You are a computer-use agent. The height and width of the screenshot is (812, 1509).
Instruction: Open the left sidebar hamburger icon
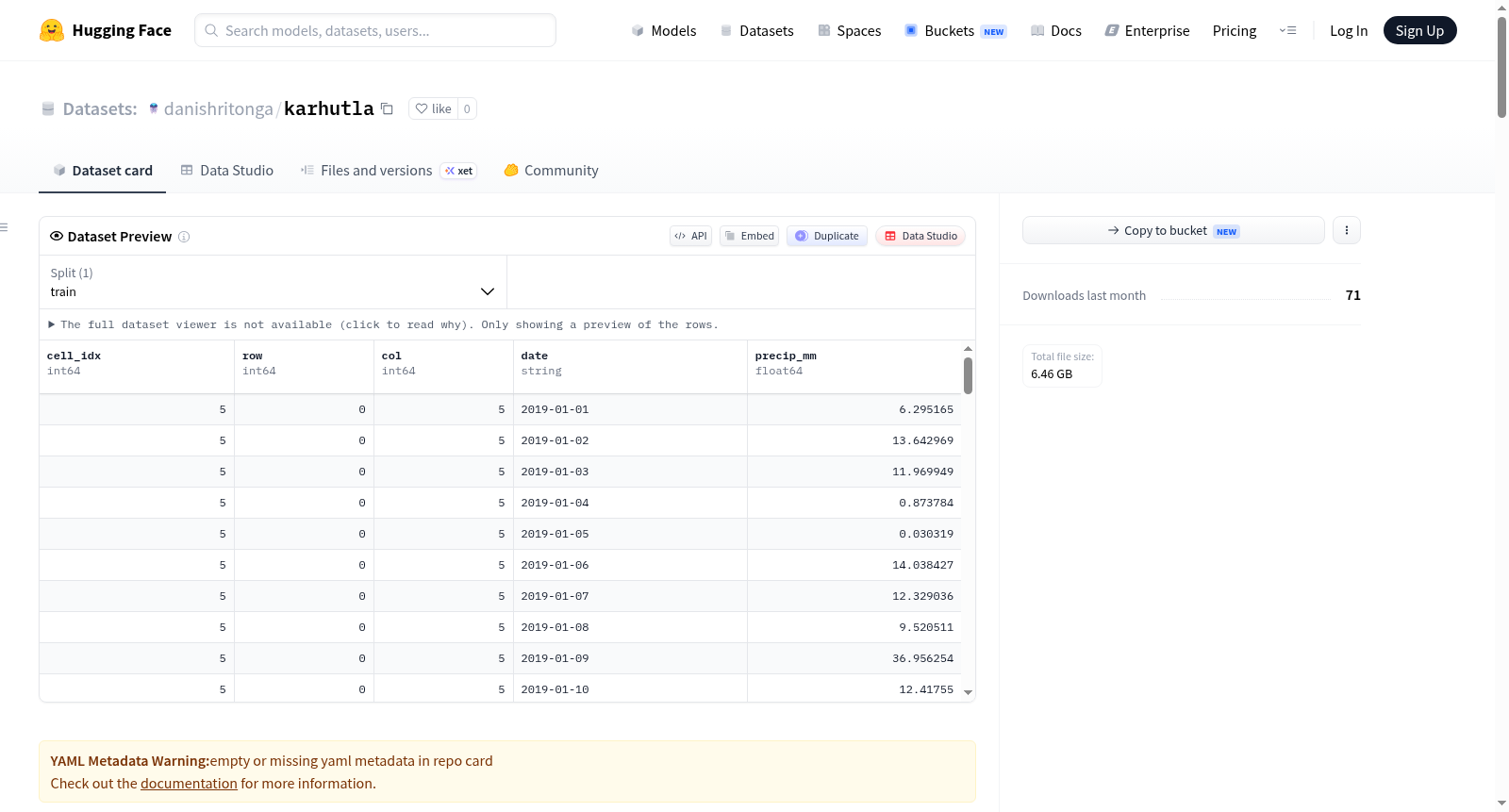[4, 227]
